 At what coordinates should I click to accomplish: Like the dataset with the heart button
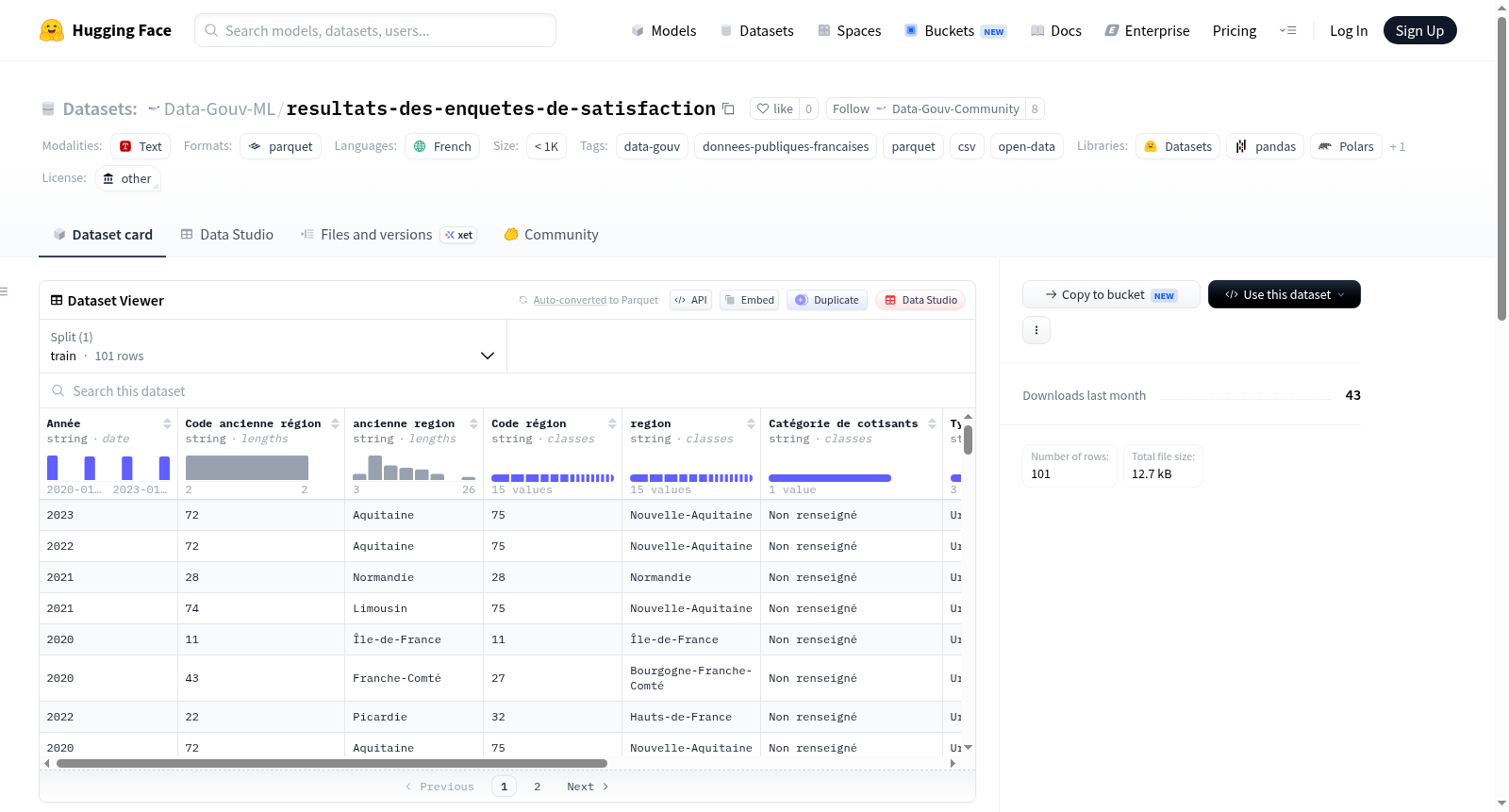click(x=774, y=108)
